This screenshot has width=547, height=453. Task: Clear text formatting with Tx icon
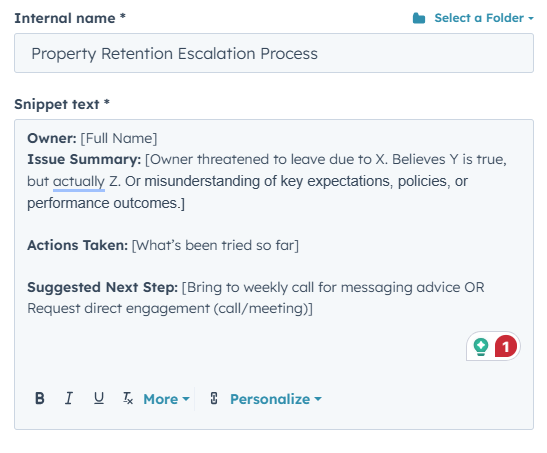coord(128,398)
